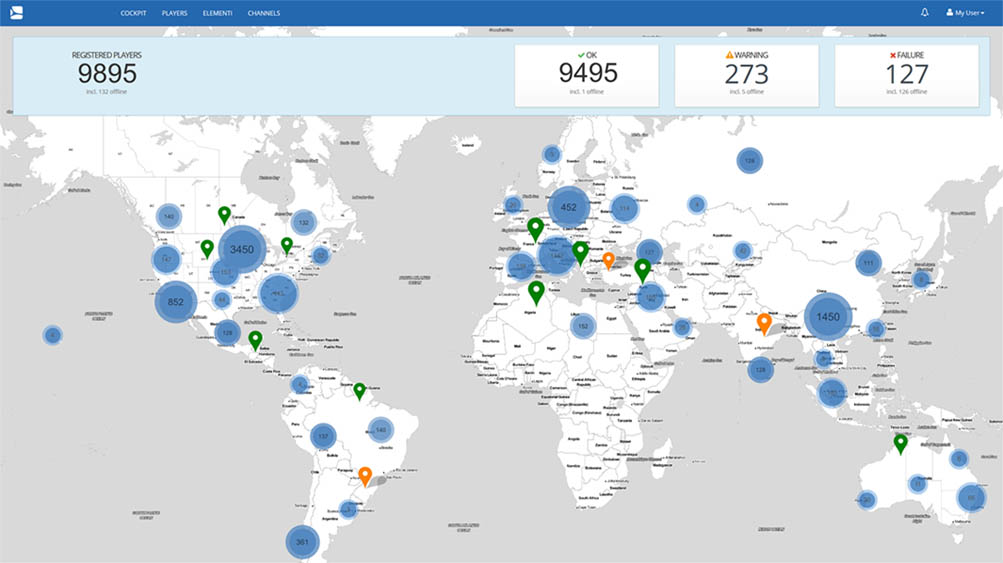Expand the 1450 cluster over China
This screenshot has height=563, width=1003.
point(828,317)
